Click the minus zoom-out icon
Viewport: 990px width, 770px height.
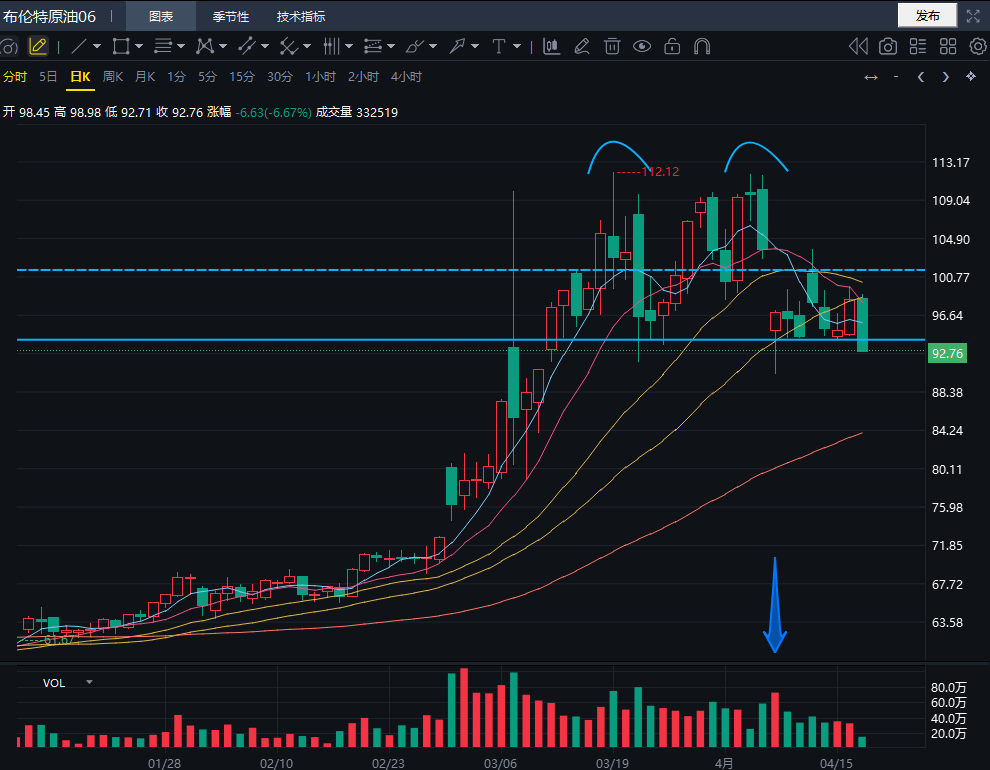pyautogui.click(x=895, y=76)
